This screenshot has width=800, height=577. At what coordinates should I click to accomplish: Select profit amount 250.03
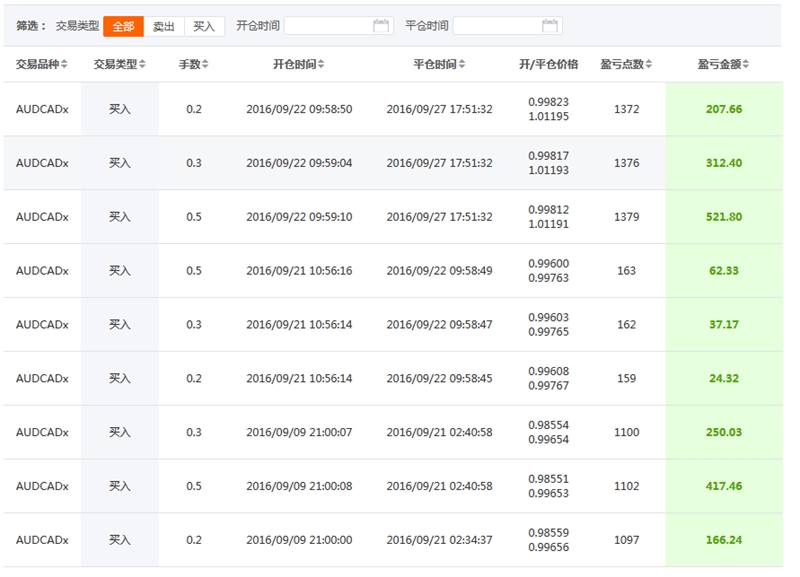tap(724, 432)
